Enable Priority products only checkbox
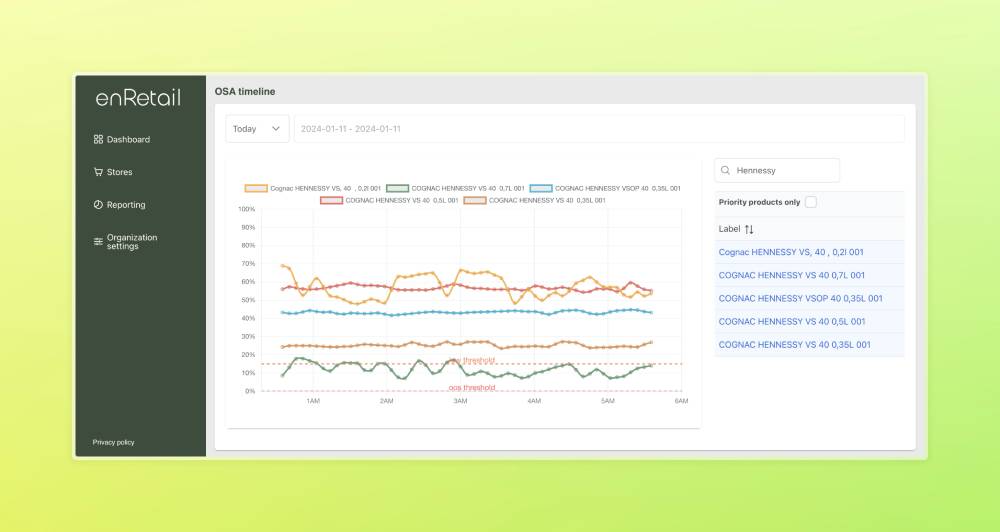1000x532 pixels. 811,202
